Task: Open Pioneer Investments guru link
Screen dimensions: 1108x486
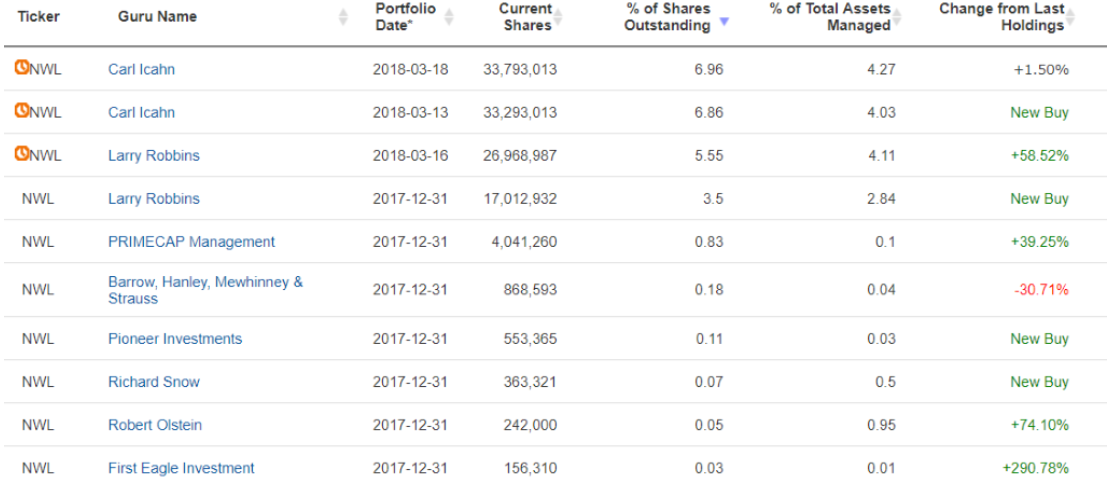Action: click(x=175, y=338)
